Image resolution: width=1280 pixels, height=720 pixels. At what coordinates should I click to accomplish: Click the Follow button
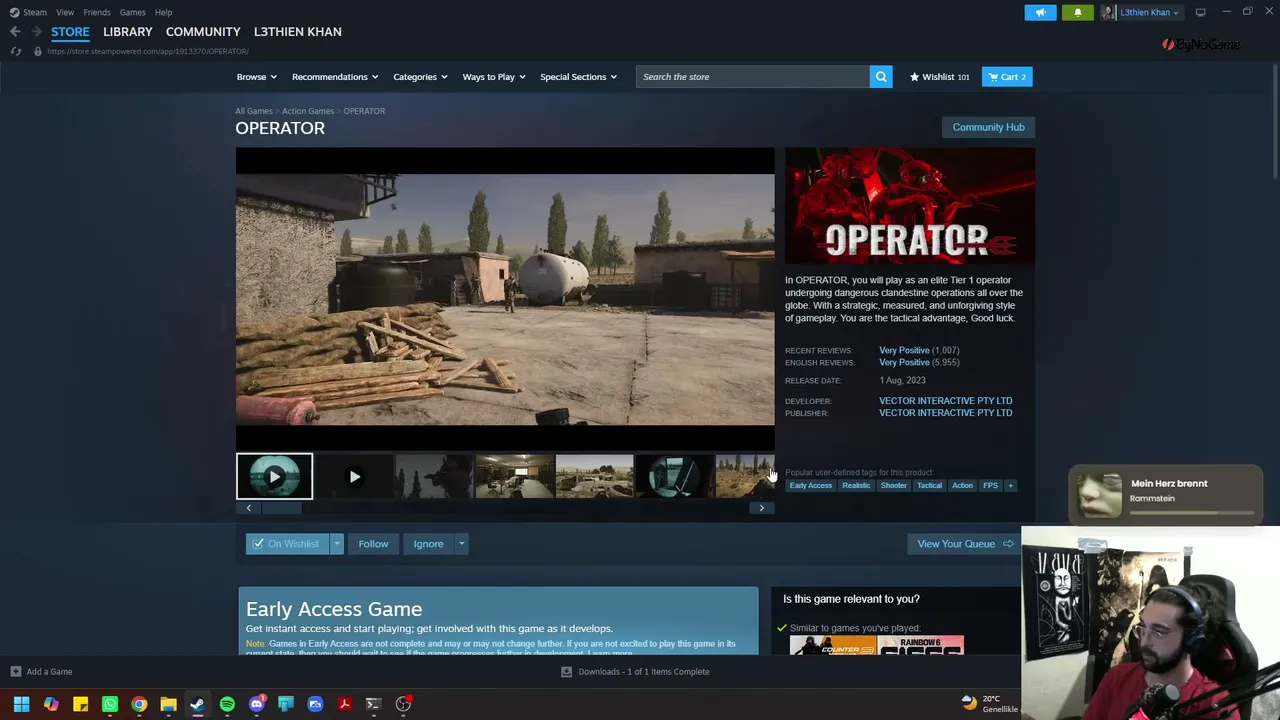373,544
